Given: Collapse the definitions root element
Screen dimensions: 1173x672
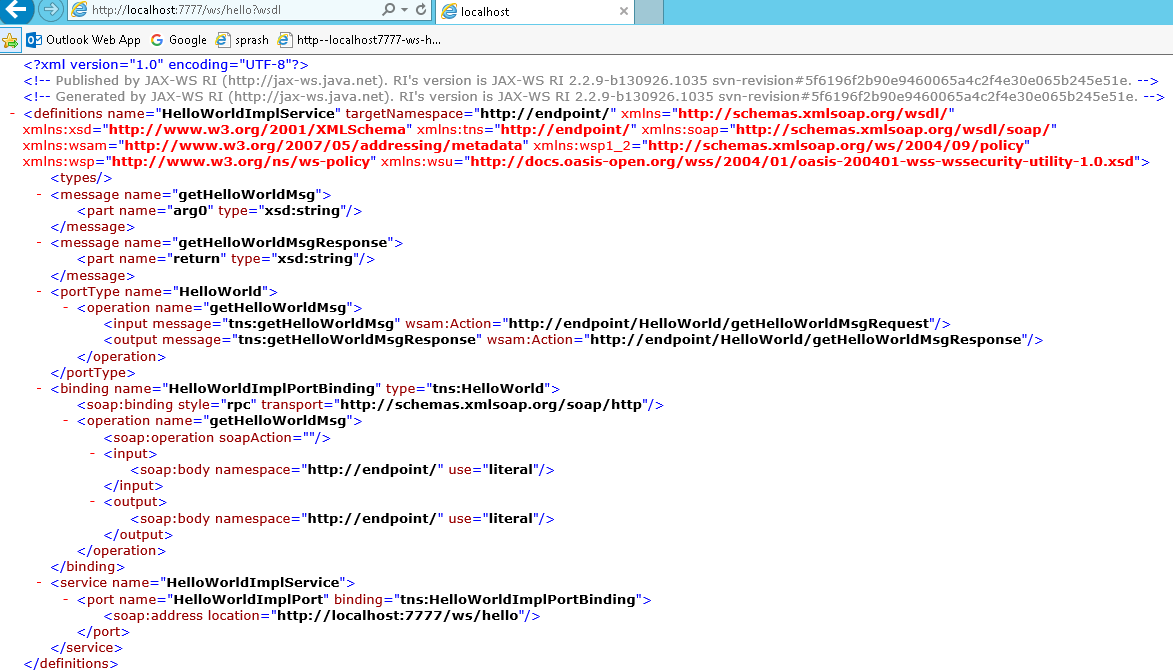Looking at the screenshot, I should point(11,114).
